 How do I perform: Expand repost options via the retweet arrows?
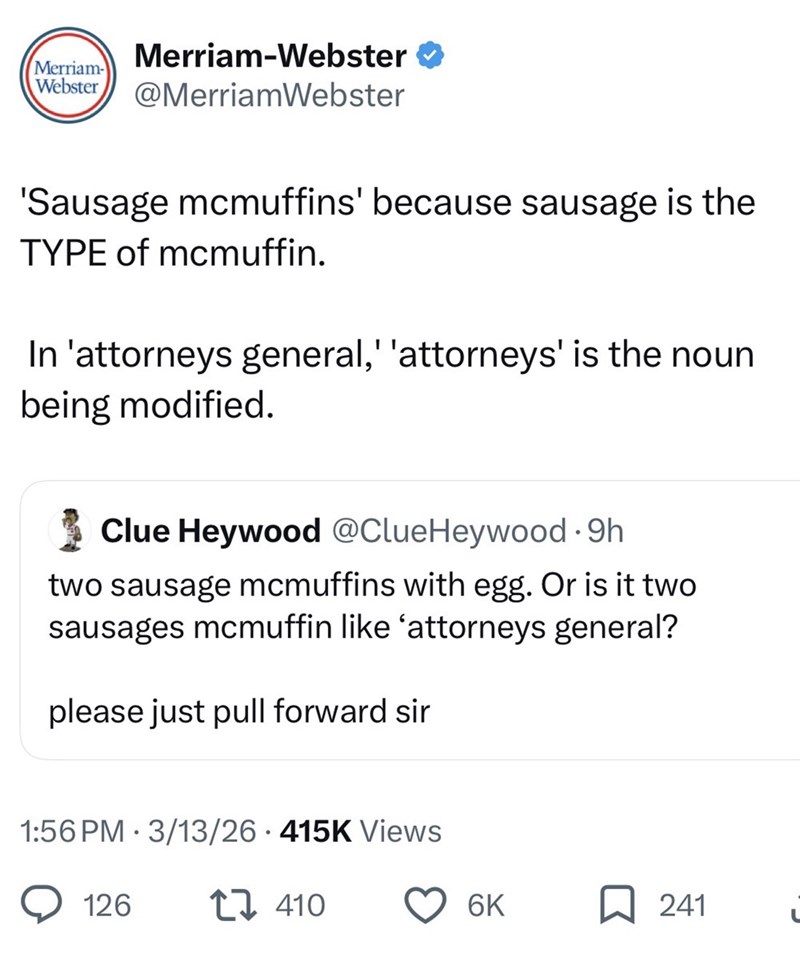(x=234, y=905)
